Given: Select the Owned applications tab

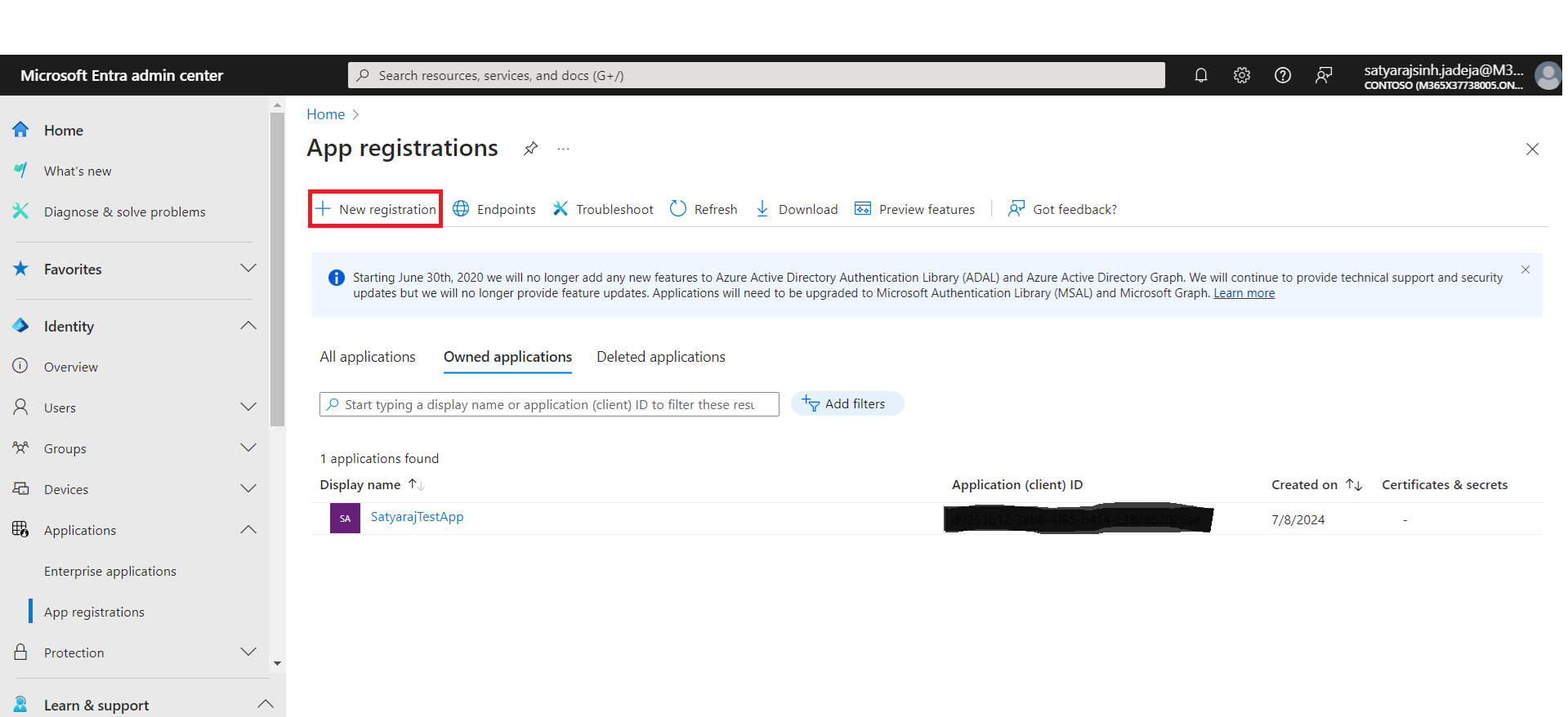Looking at the screenshot, I should pyautogui.click(x=507, y=357).
